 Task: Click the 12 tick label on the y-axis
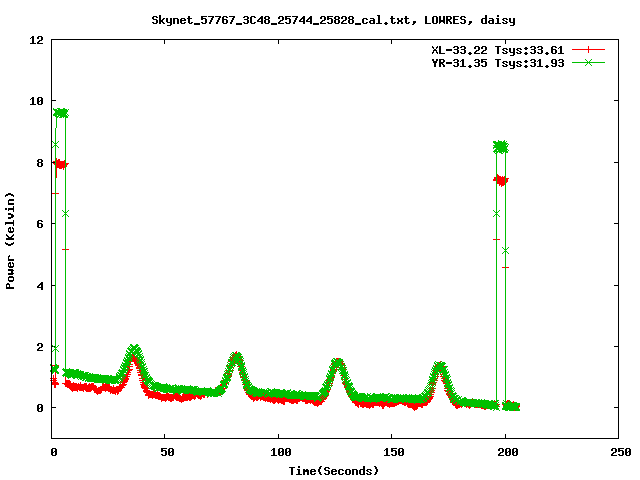[x=36, y=40]
